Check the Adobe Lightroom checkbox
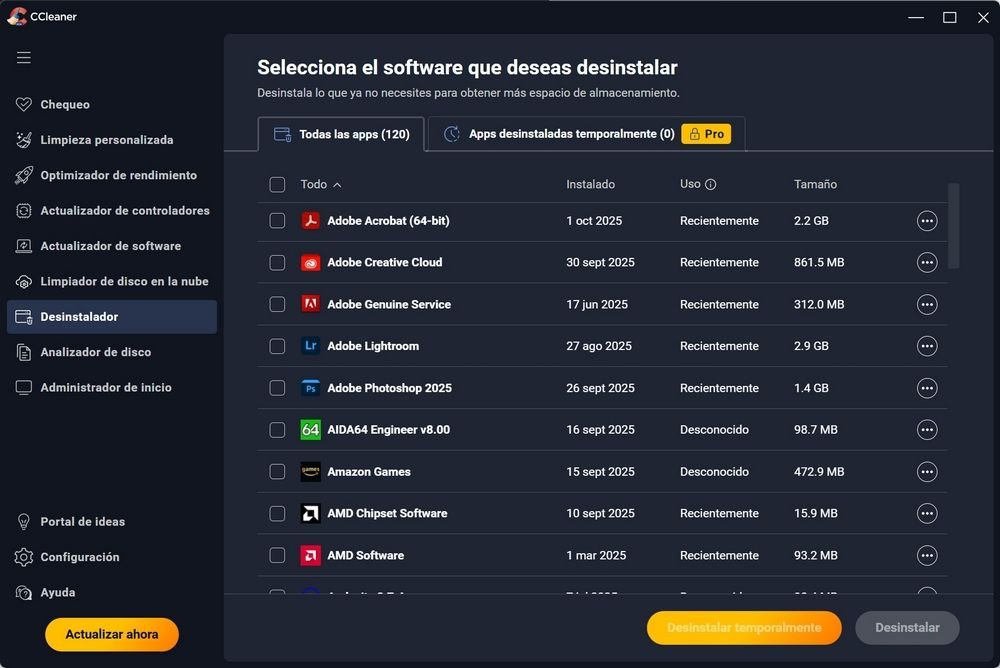The height and width of the screenshot is (668, 1000). 277,346
